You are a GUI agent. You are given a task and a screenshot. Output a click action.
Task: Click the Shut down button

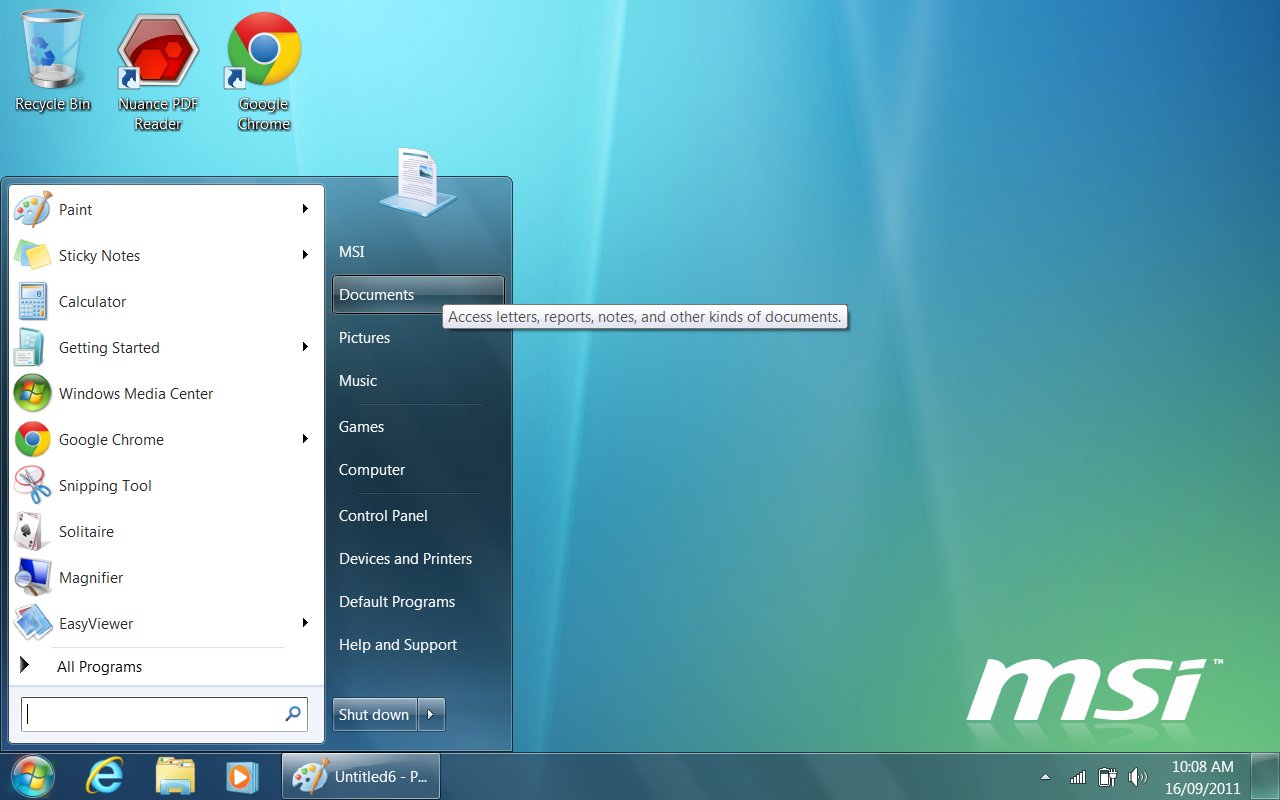click(374, 714)
